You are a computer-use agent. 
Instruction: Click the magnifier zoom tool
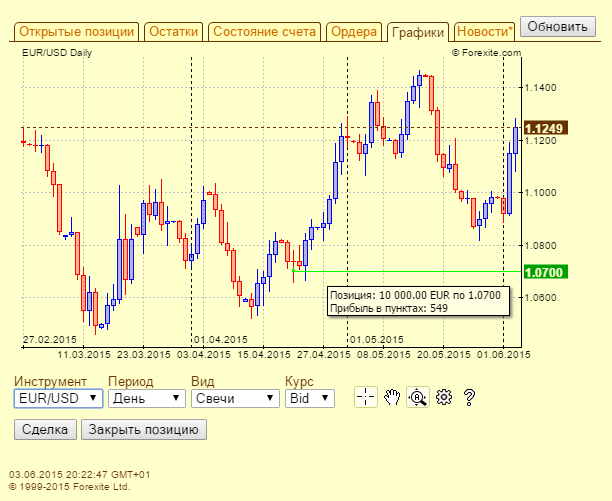[418, 398]
